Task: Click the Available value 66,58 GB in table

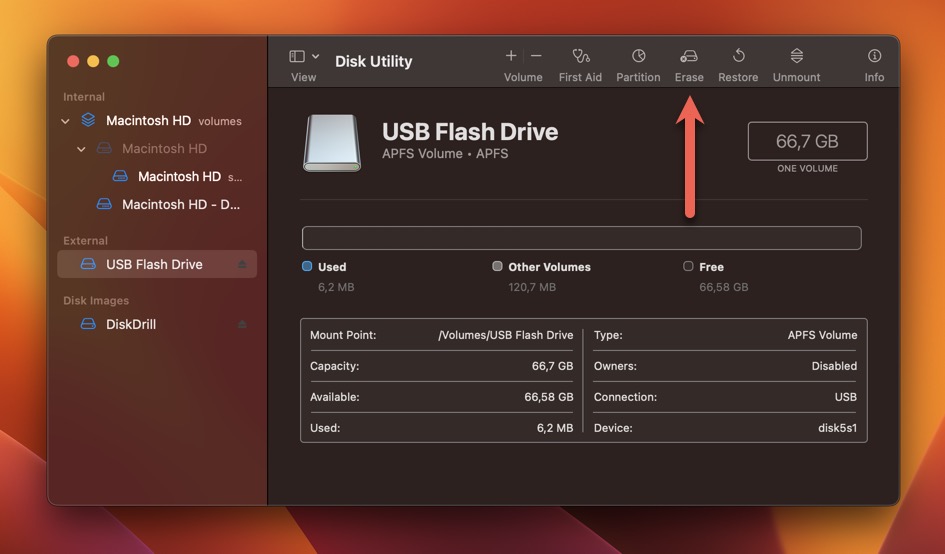Action: pos(548,397)
